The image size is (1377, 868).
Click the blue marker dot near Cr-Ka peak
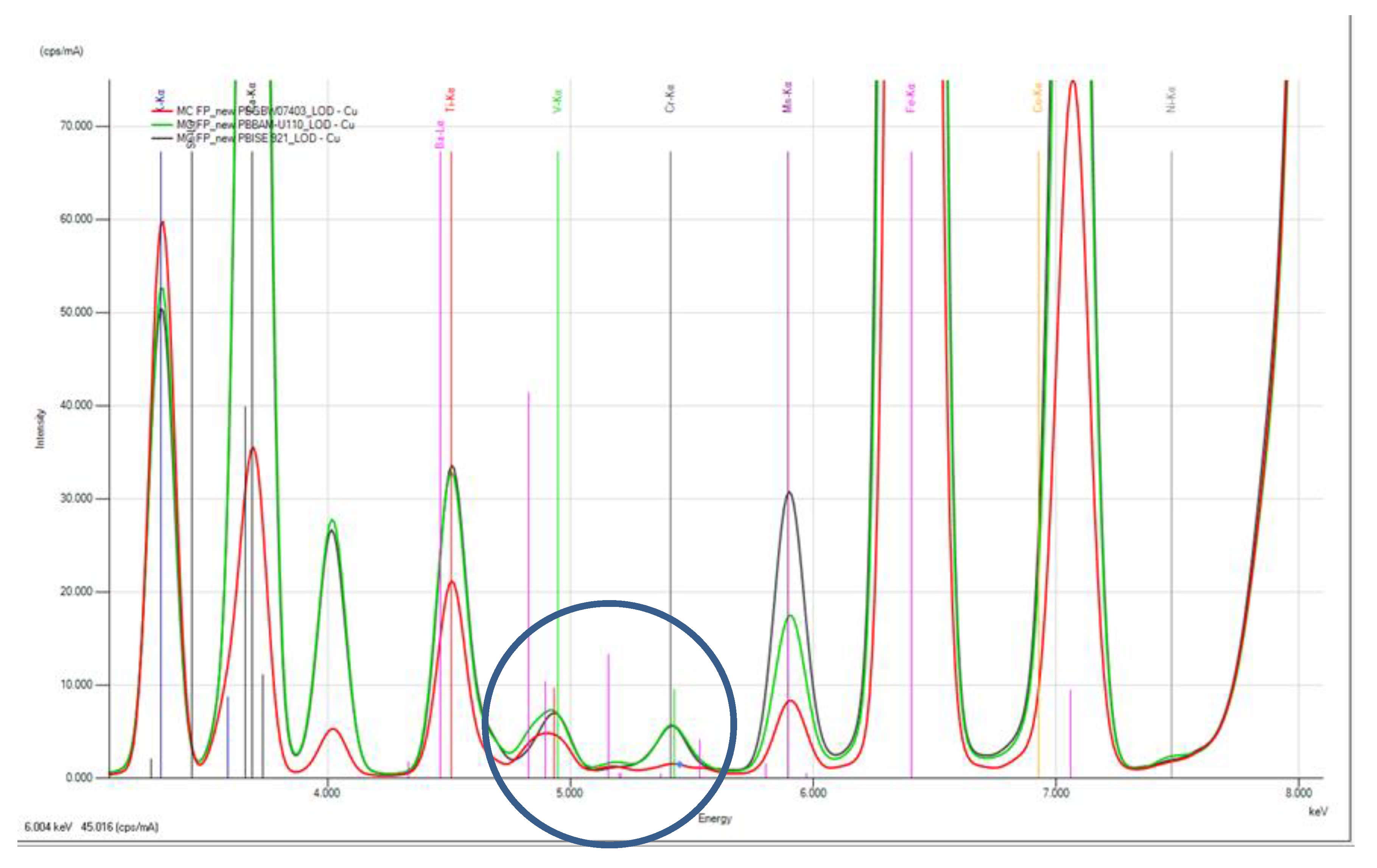click(679, 764)
